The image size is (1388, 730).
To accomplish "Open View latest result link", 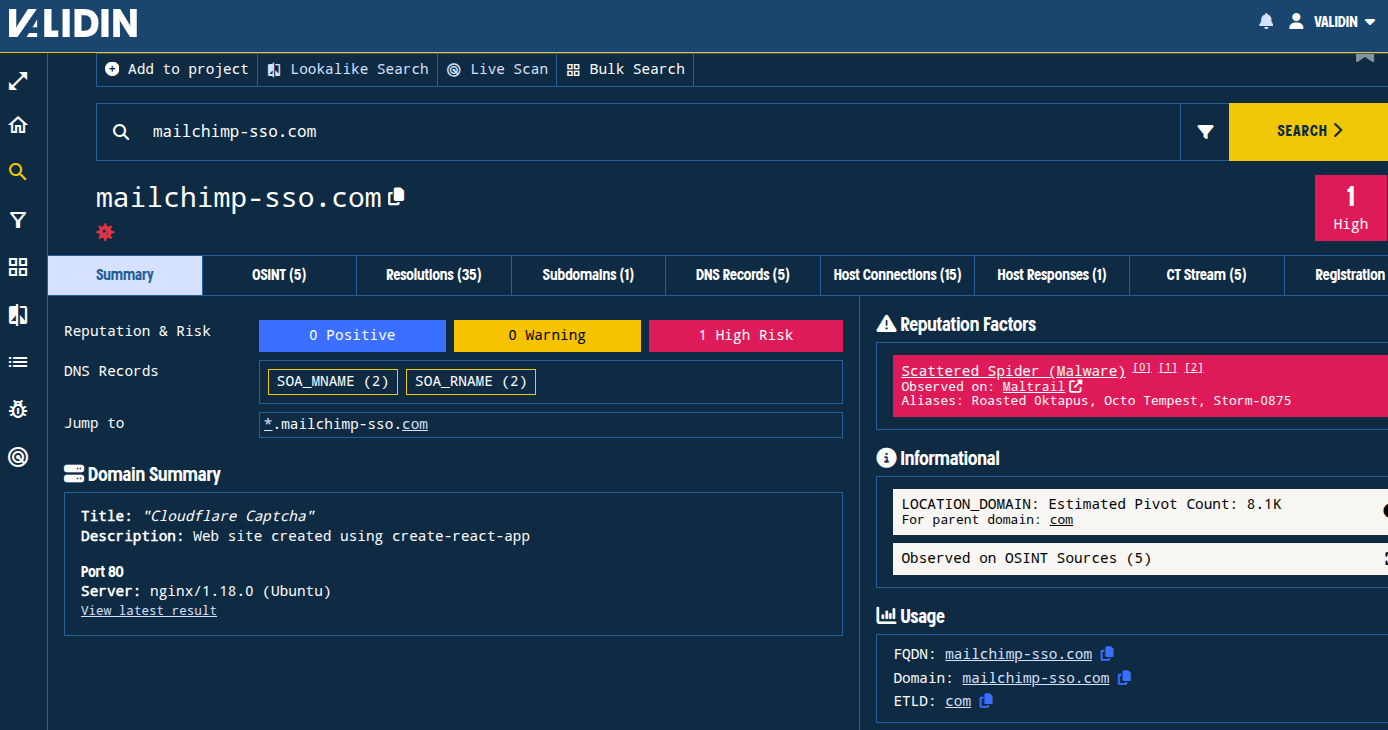I will click(x=149, y=611).
